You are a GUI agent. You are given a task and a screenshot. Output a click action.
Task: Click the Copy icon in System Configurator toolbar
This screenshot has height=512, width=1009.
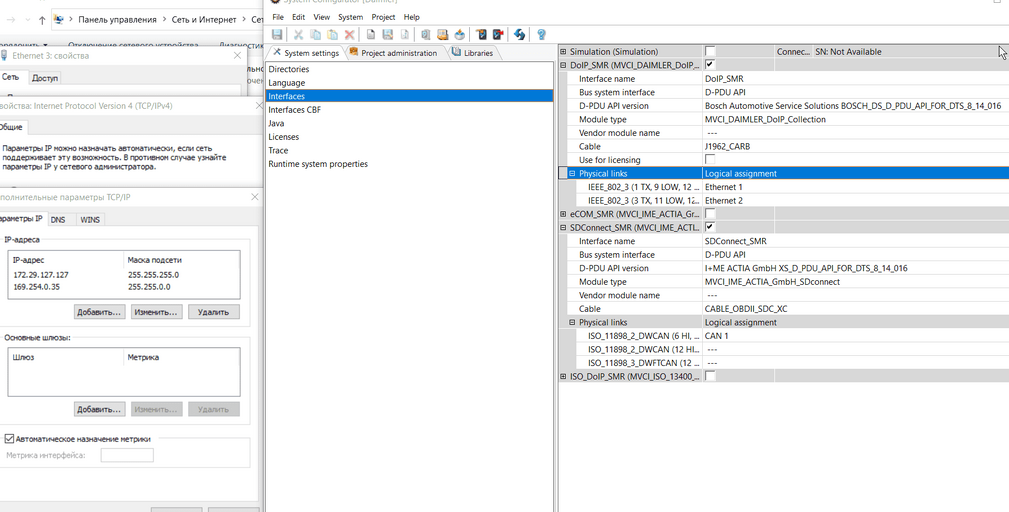(315, 35)
